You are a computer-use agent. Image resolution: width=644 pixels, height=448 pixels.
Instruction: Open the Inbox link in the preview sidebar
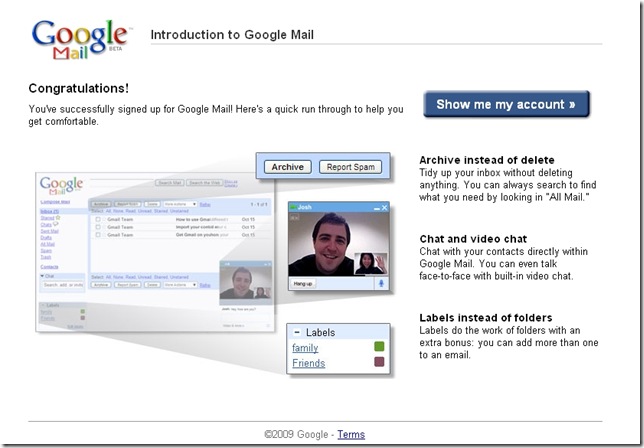pyautogui.click(x=50, y=211)
